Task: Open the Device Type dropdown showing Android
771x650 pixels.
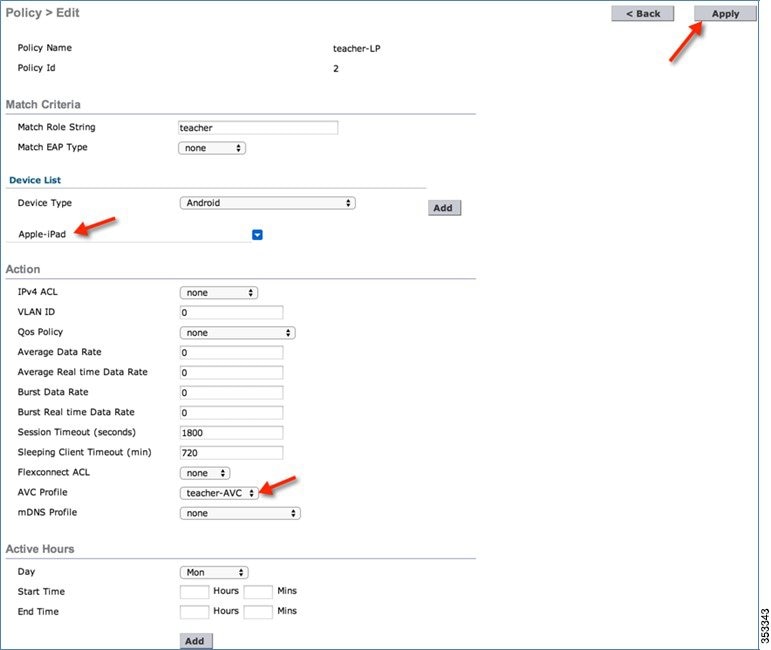Action: [267, 203]
